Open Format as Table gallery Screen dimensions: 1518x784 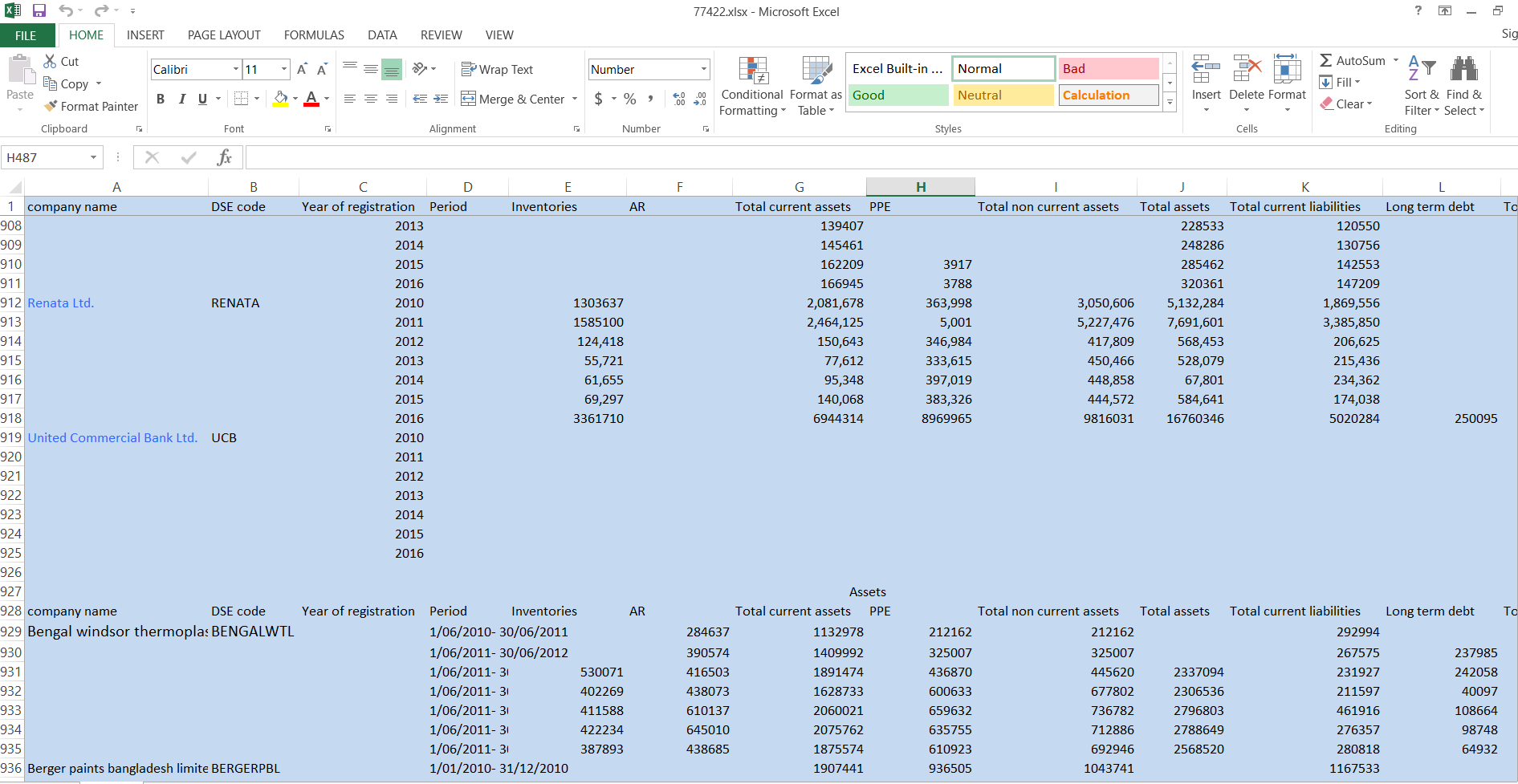816,71
